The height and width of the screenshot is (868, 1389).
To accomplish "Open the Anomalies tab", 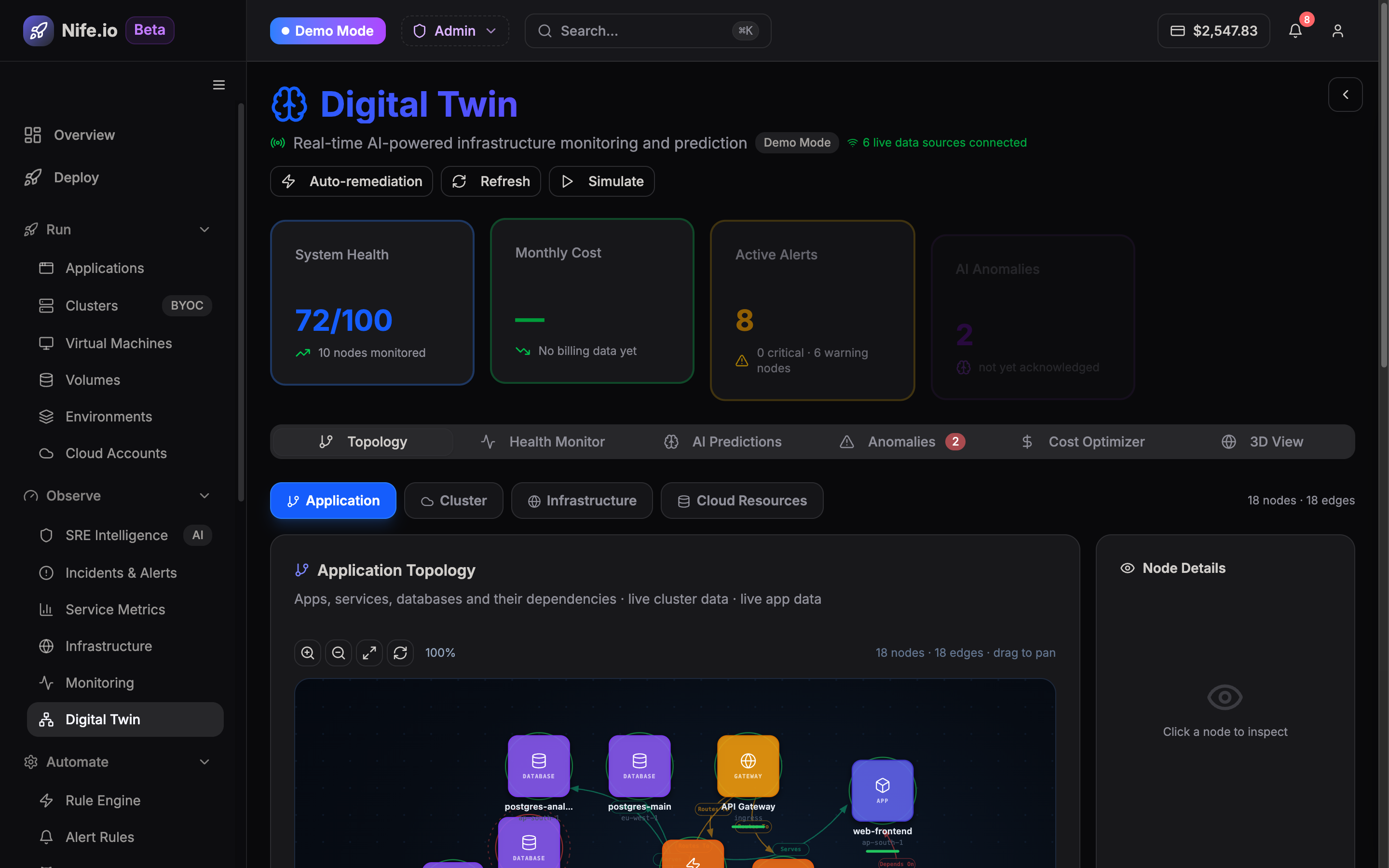I will (x=902, y=441).
